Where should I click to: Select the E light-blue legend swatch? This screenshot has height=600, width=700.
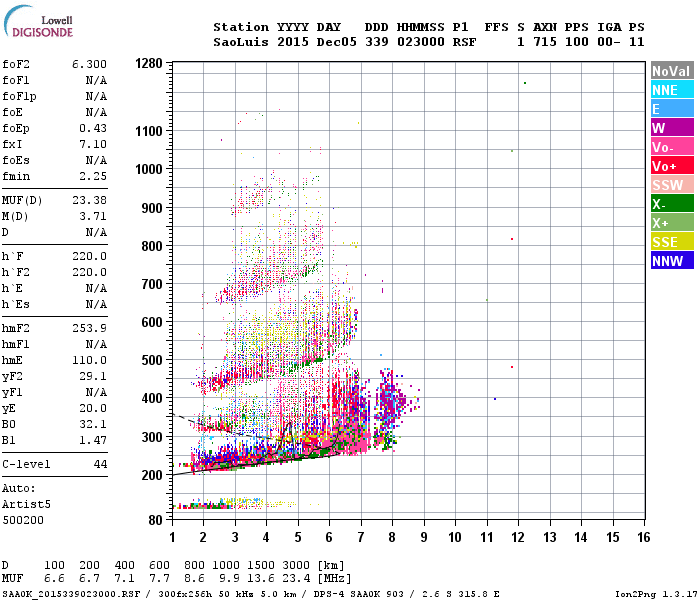click(672, 108)
